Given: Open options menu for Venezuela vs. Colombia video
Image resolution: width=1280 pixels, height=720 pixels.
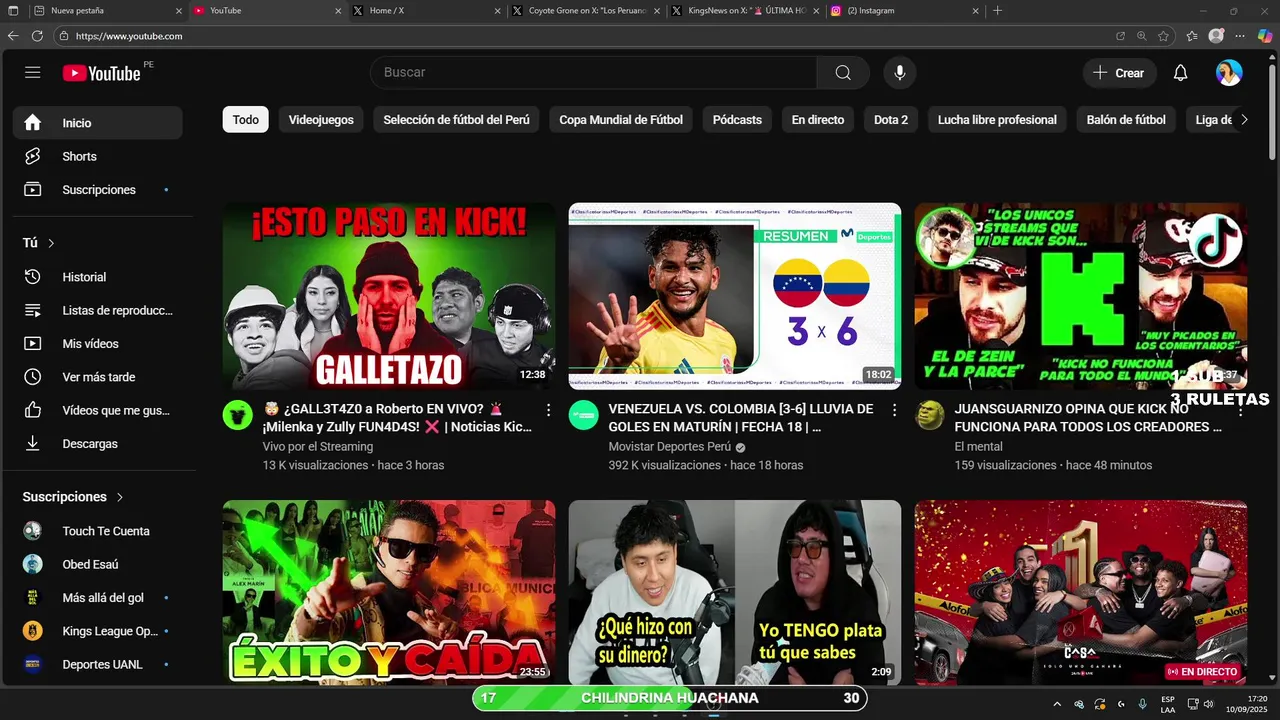Looking at the screenshot, I should (x=894, y=410).
